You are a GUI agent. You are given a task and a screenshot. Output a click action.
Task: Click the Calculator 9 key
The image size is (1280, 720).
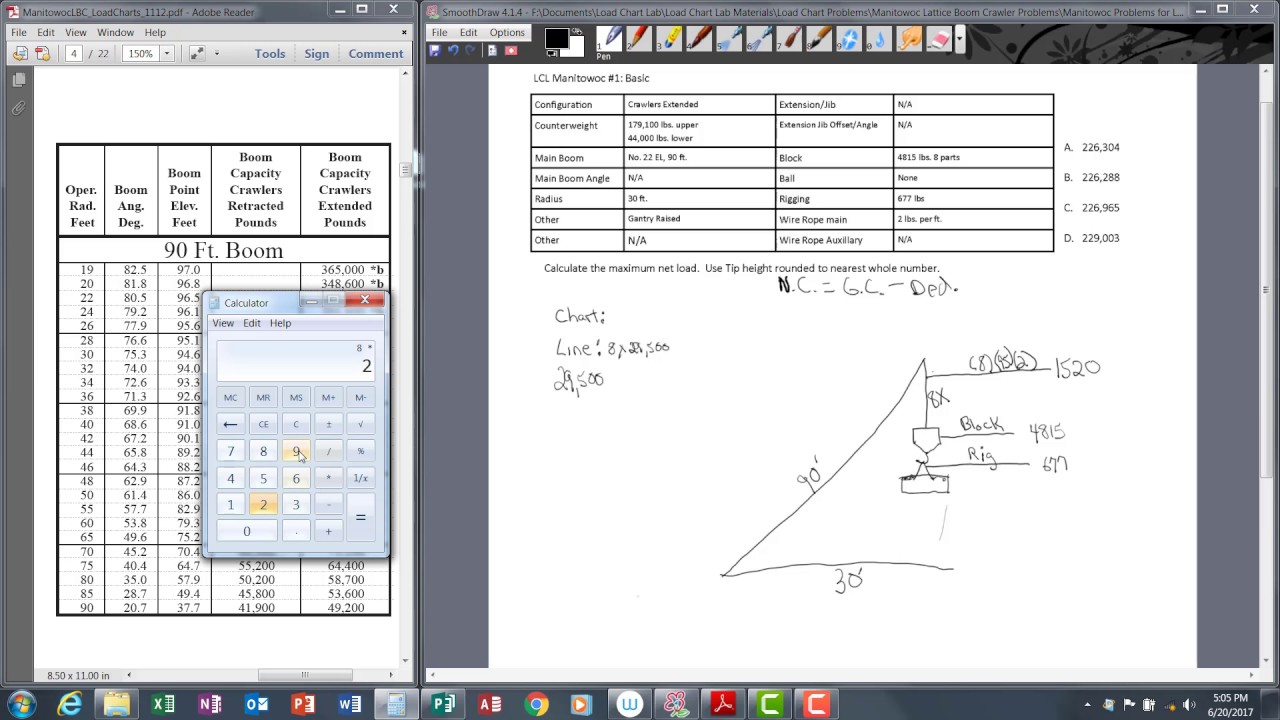click(x=296, y=451)
